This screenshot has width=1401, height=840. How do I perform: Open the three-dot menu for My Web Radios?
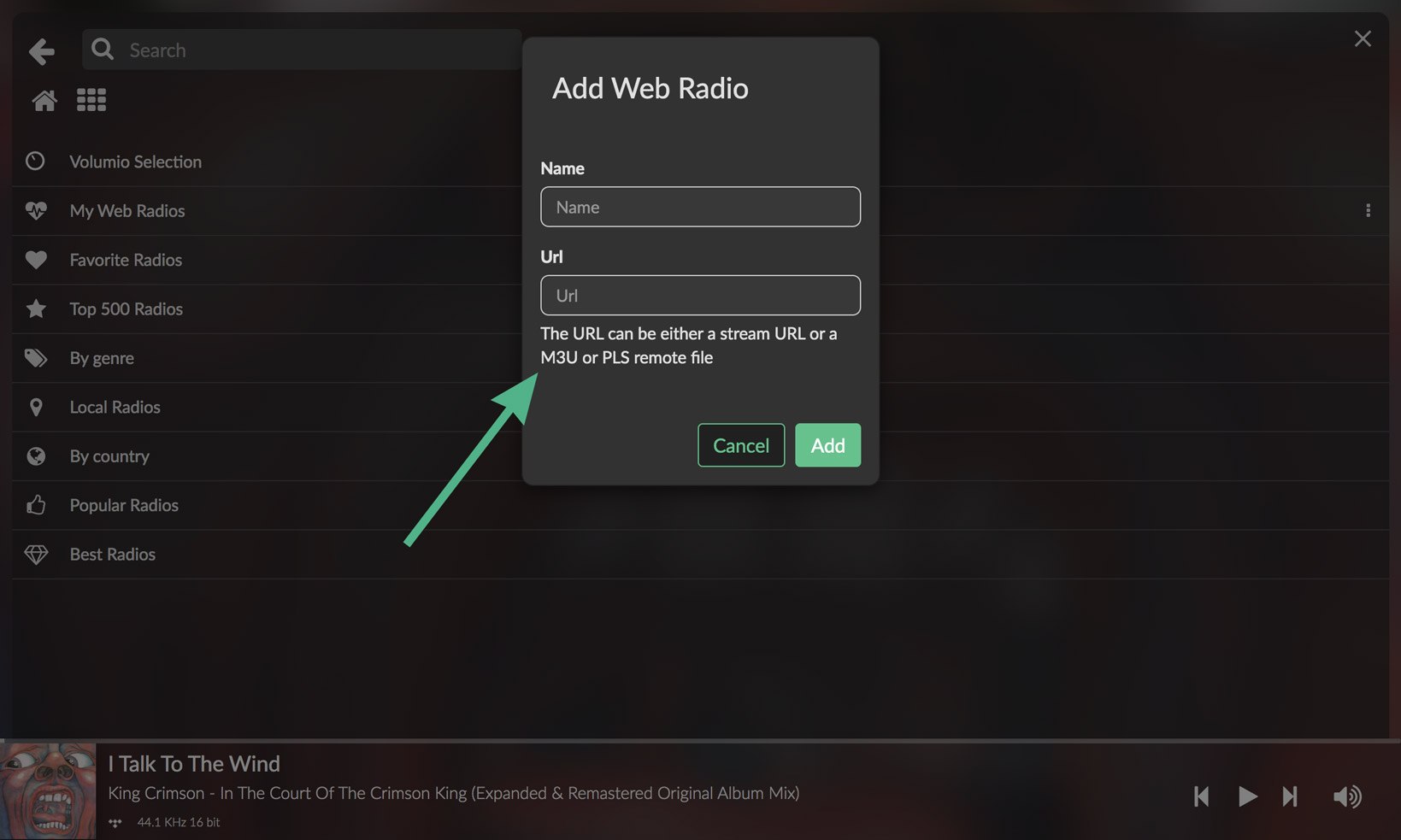click(1368, 210)
